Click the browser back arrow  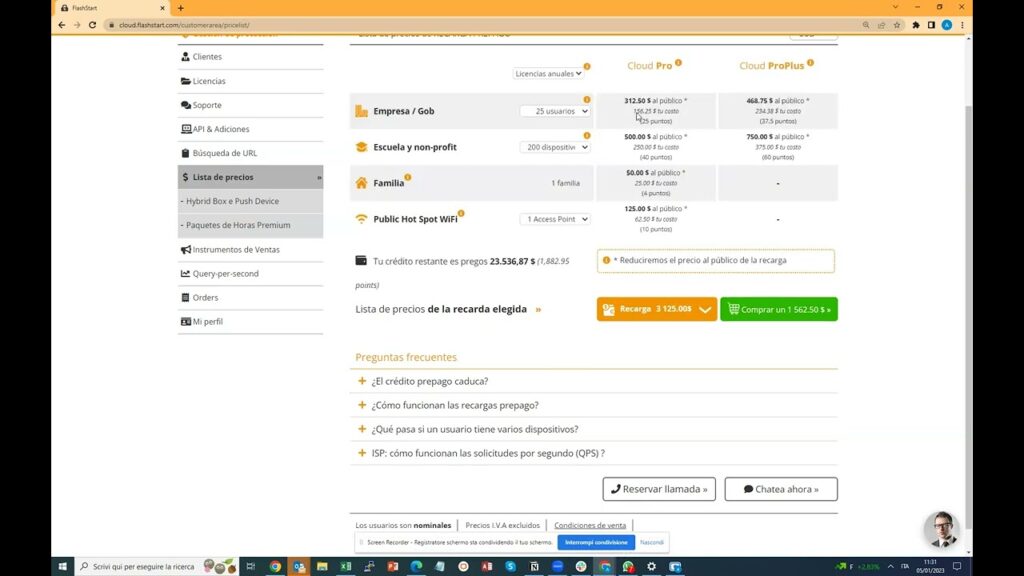tap(62, 25)
